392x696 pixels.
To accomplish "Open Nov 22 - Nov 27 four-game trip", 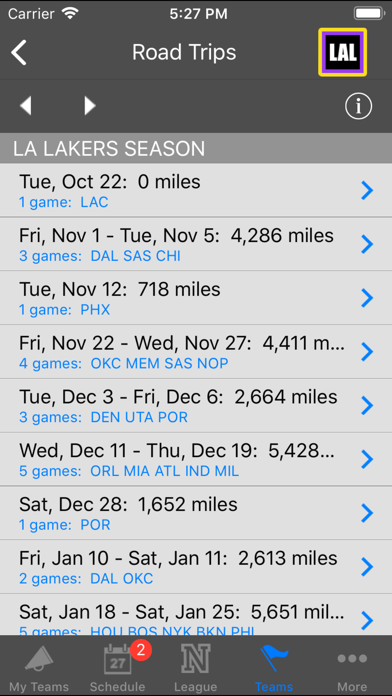I will [196, 352].
